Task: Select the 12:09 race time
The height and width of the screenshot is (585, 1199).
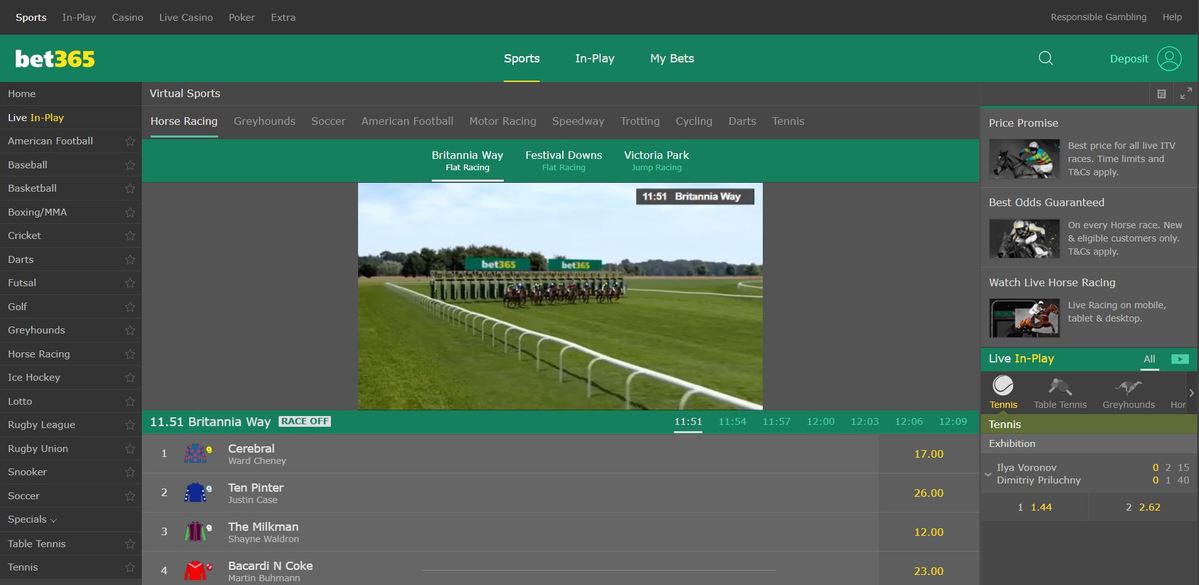Action: pos(953,421)
